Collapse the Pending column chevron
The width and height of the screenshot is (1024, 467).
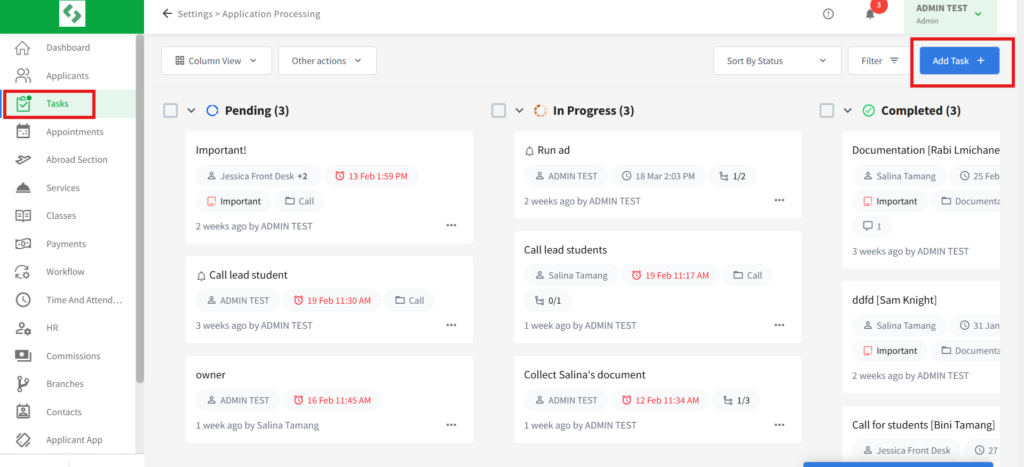click(191, 111)
